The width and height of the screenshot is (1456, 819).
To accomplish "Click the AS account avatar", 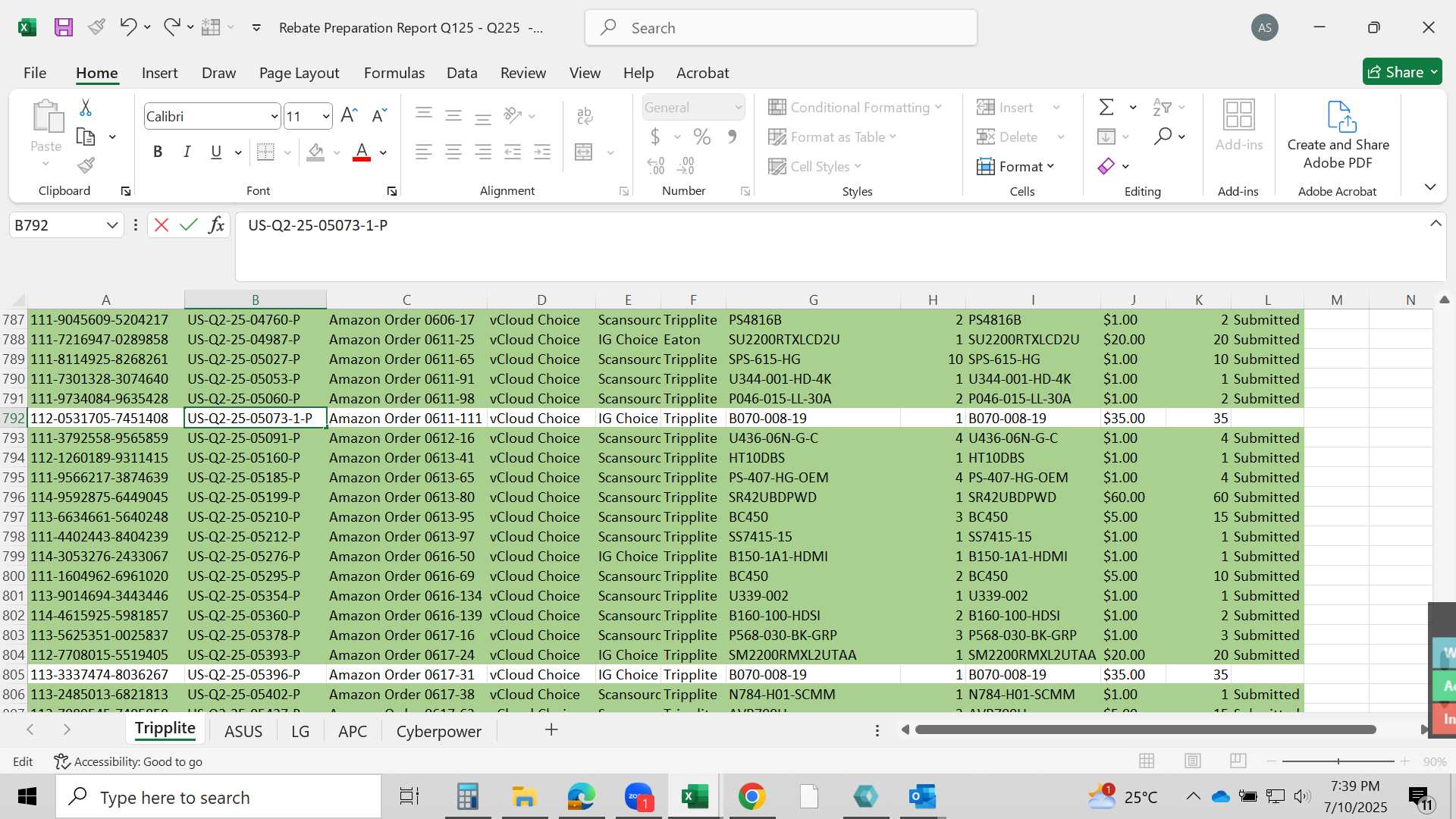I will tap(1264, 28).
